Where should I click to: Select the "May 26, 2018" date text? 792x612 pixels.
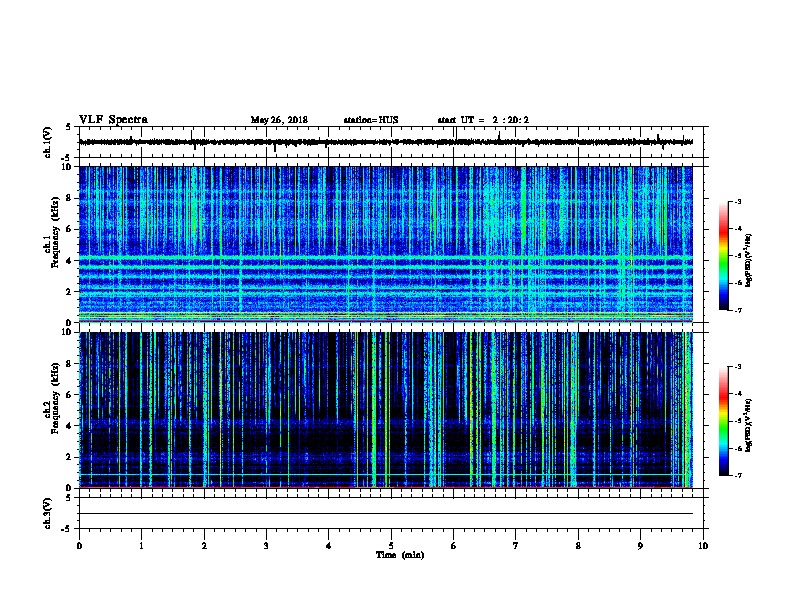pyautogui.click(x=279, y=120)
